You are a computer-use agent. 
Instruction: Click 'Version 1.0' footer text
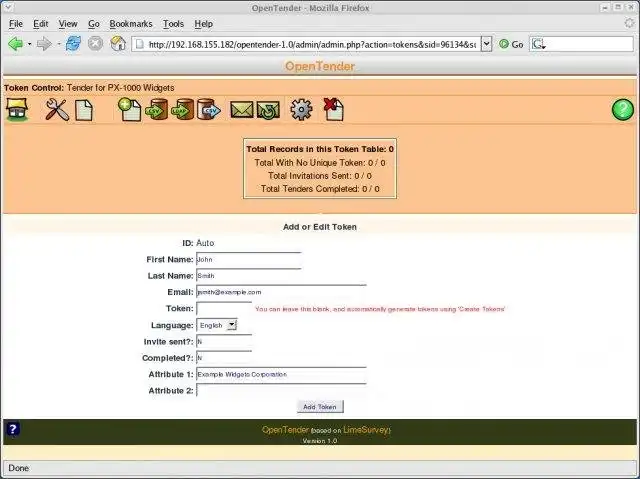click(320, 441)
